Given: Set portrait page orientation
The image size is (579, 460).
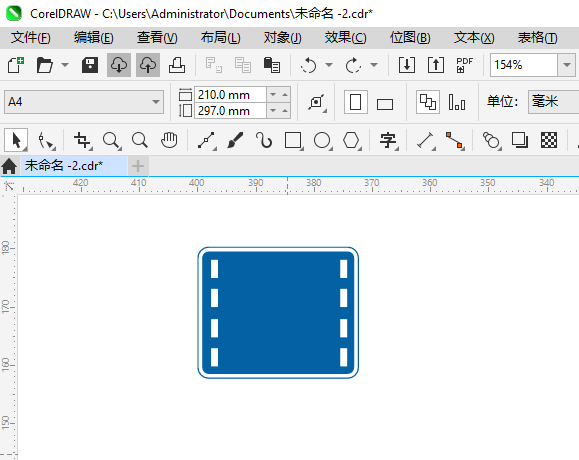Looking at the screenshot, I should click(356, 102).
